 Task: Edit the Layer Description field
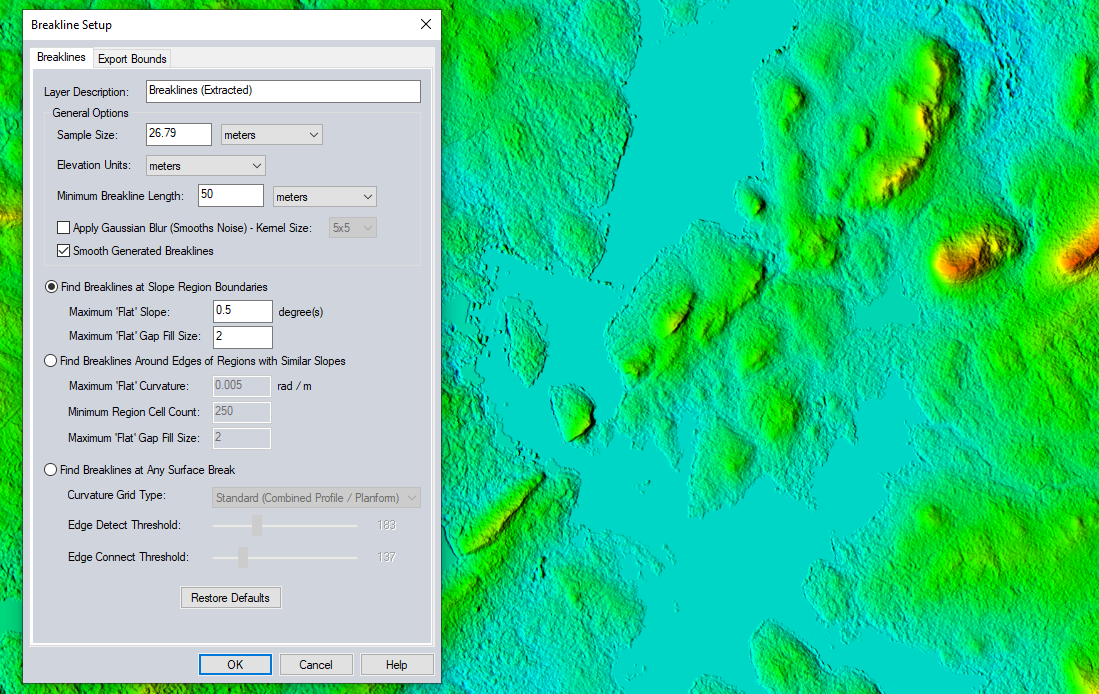(x=283, y=91)
